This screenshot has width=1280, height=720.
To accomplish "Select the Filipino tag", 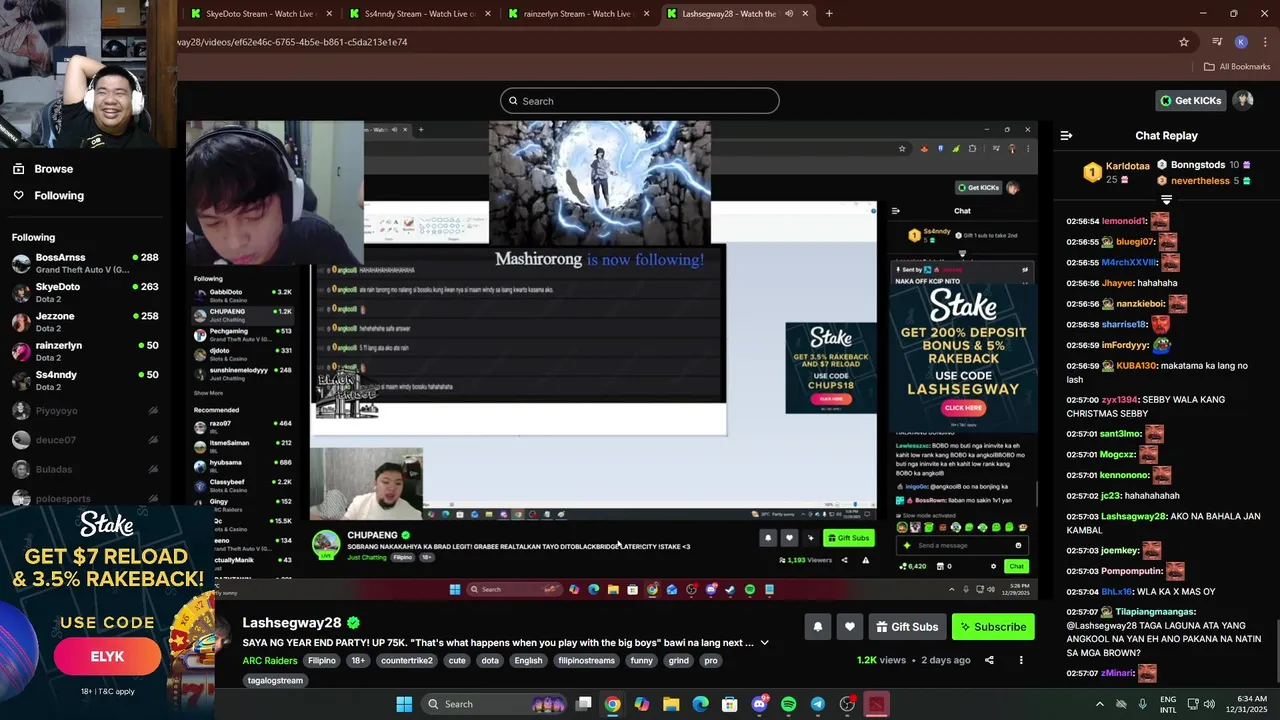I will click(x=322, y=661).
